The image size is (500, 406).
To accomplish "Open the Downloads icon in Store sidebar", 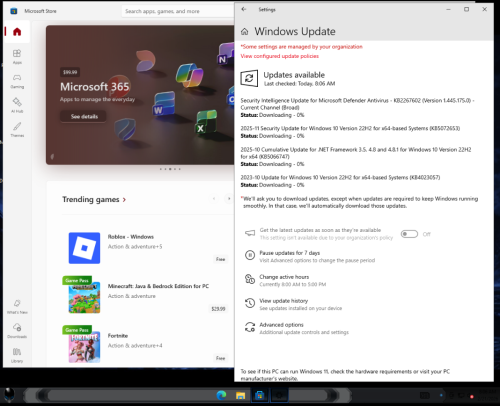I will (x=17, y=330).
